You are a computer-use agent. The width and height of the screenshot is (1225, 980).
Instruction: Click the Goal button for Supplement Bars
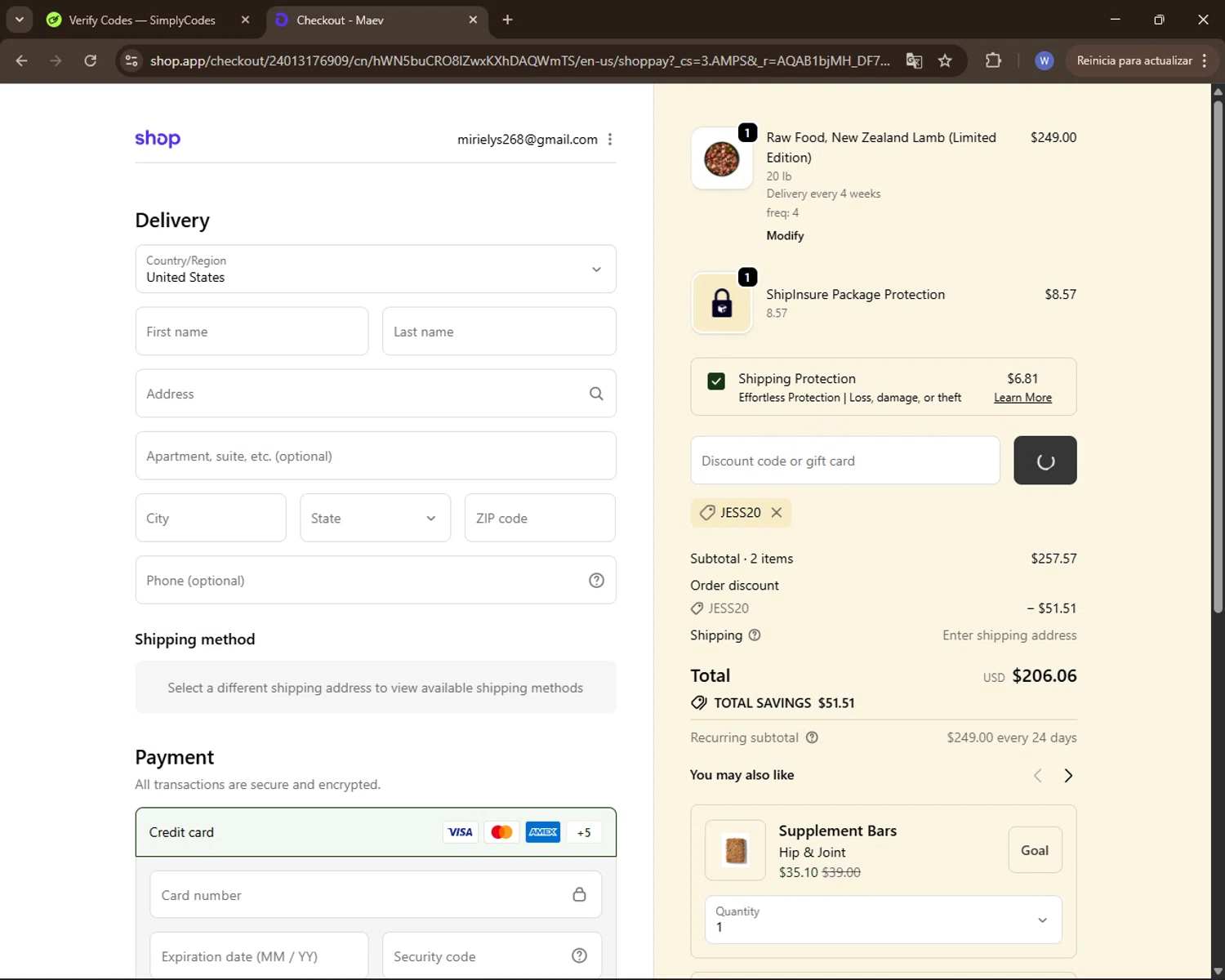pyautogui.click(x=1035, y=850)
